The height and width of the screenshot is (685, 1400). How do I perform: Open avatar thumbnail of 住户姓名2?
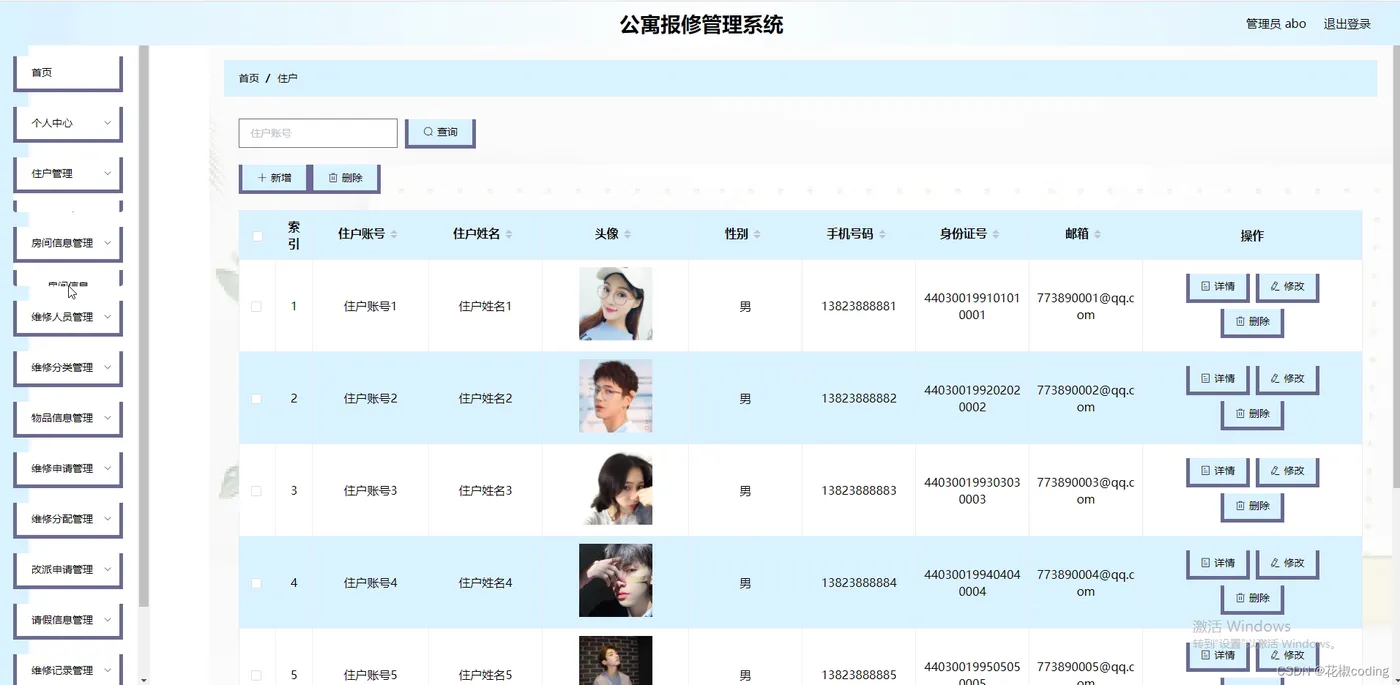615,396
